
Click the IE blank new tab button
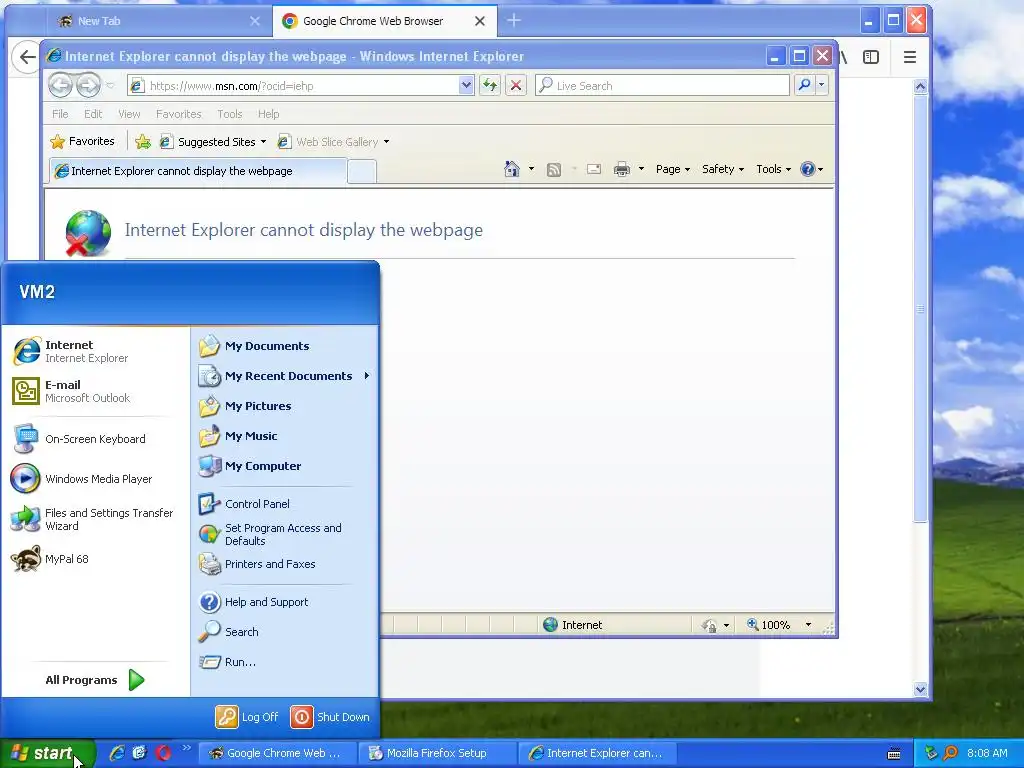pos(362,171)
